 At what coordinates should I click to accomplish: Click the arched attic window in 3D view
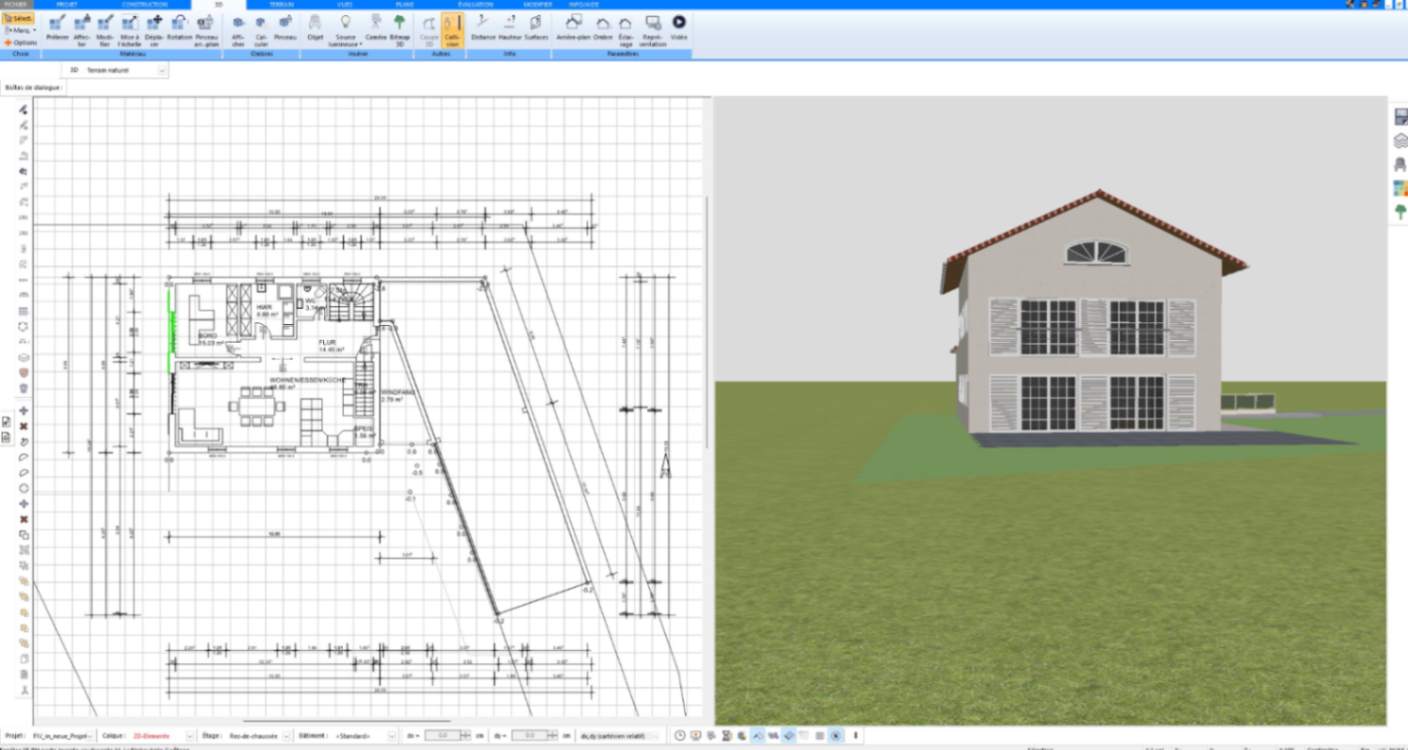pyautogui.click(x=1096, y=252)
